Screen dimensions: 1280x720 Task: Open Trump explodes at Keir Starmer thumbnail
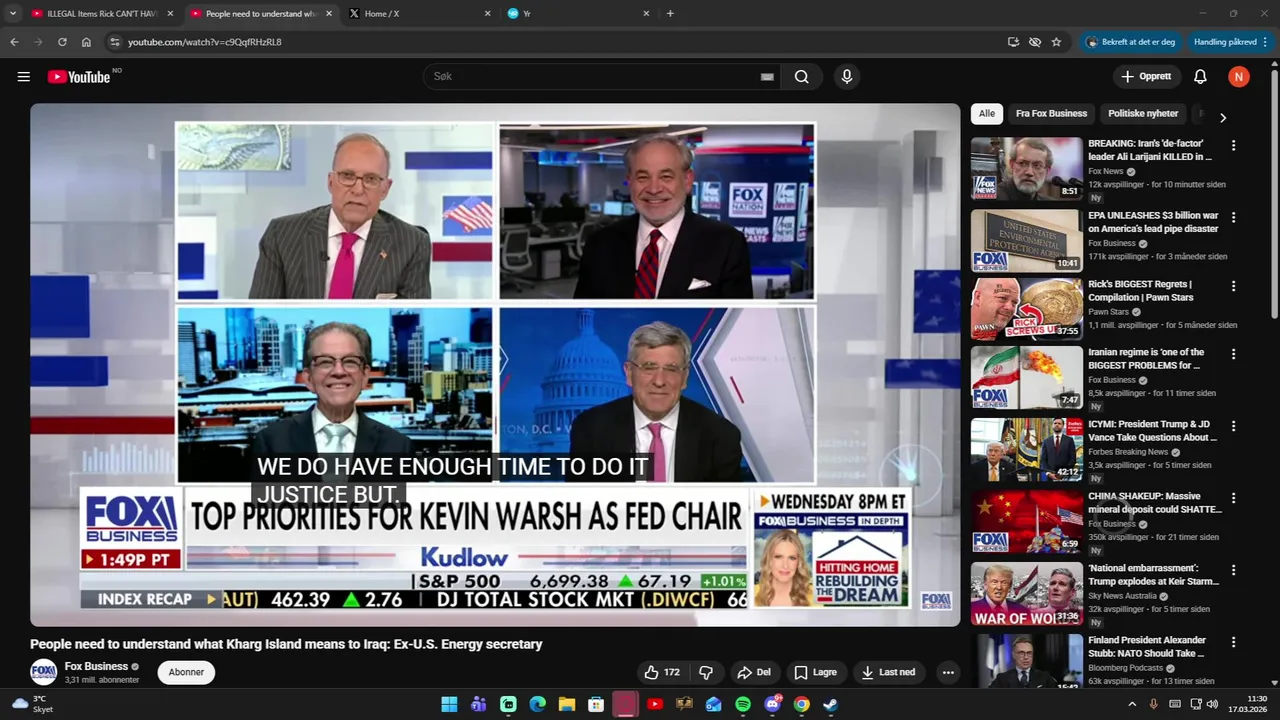point(1026,594)
